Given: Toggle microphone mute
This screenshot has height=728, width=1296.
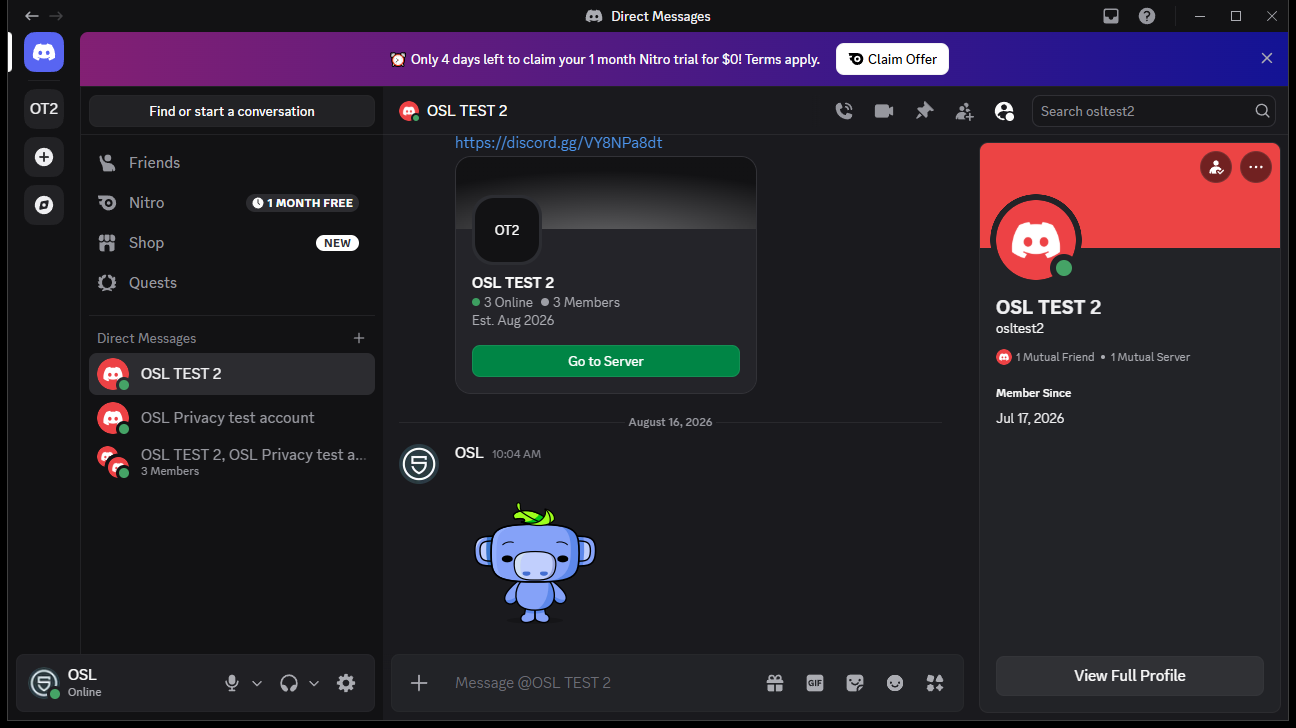Looking at the screenshot, I should [x=232, y=683].
